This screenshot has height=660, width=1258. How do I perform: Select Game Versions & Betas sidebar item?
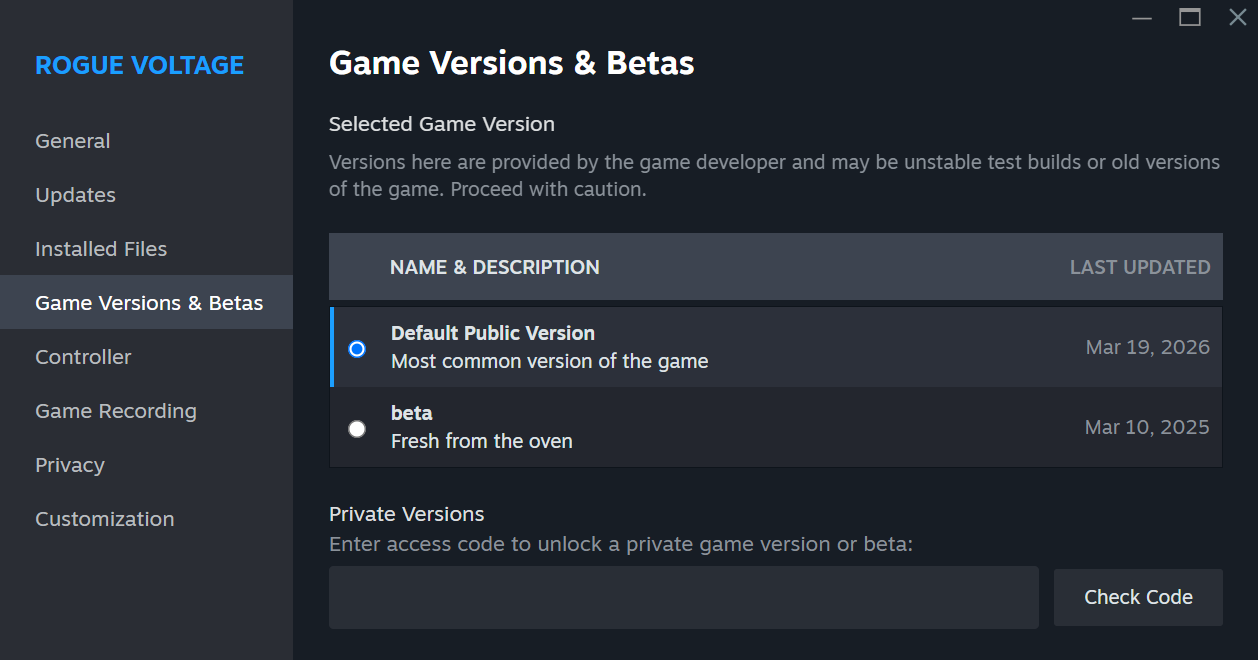149,303
